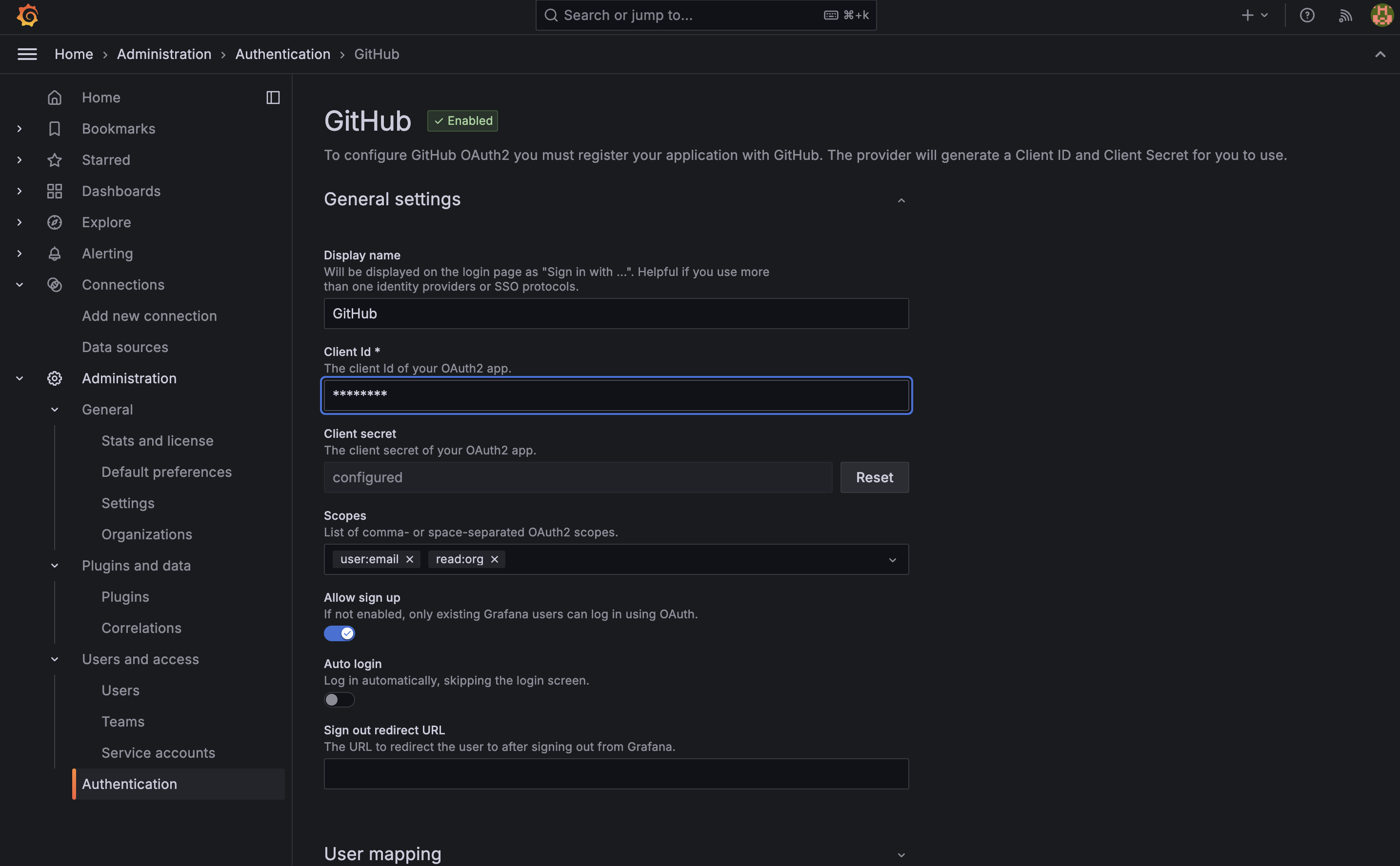This screenshot has height=866, width=1400.
Task: Click the Reset client secret button
Action: coord(874,477)
